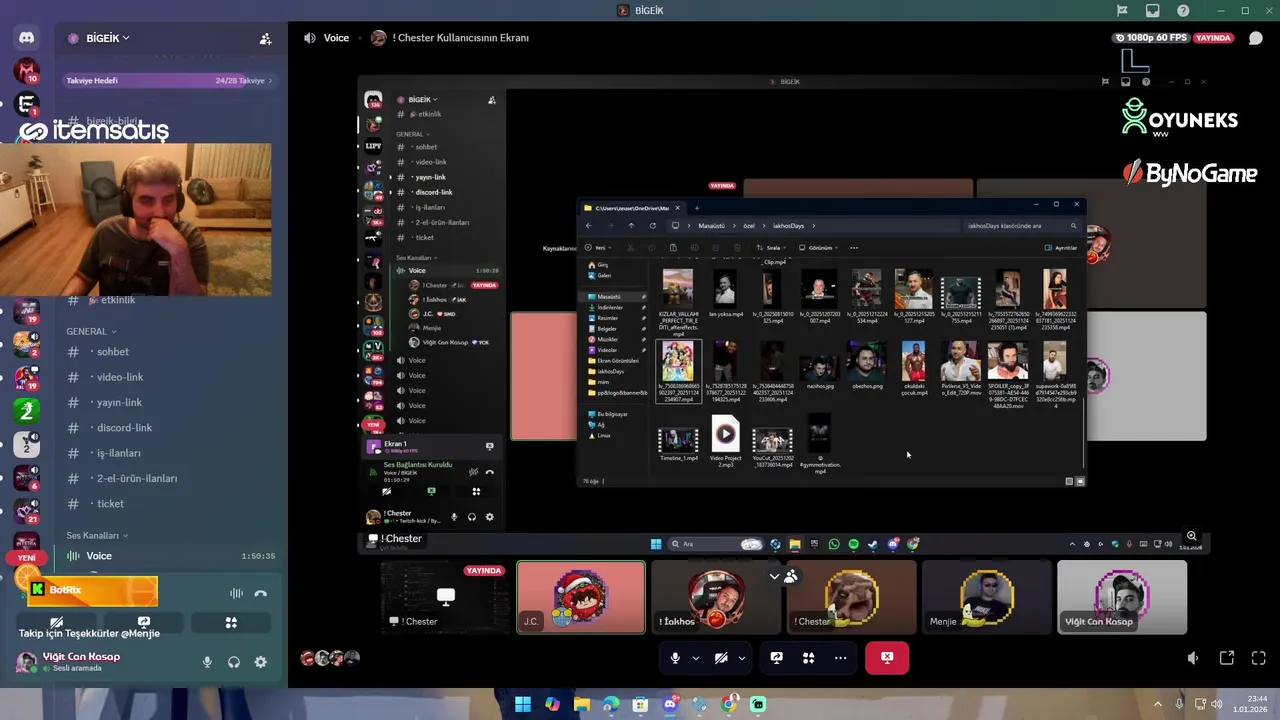1280x720 pixels.
Task: Select the Menjie participant tile
Action: coord(986,597)
